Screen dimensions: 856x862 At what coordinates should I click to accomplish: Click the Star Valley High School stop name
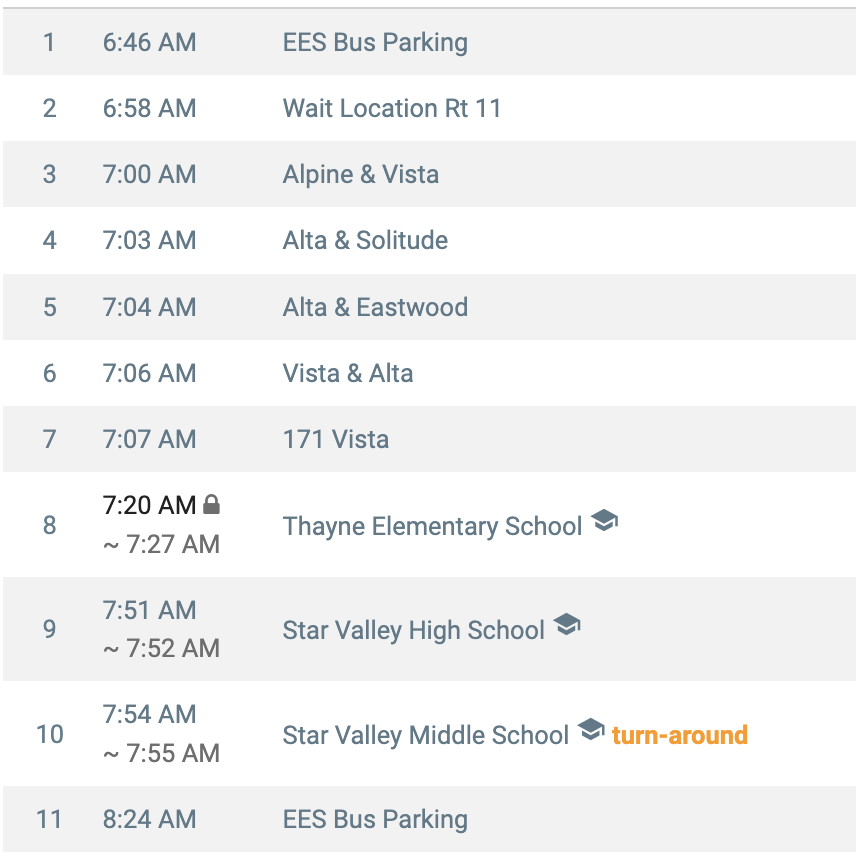(x=413, y=630)
